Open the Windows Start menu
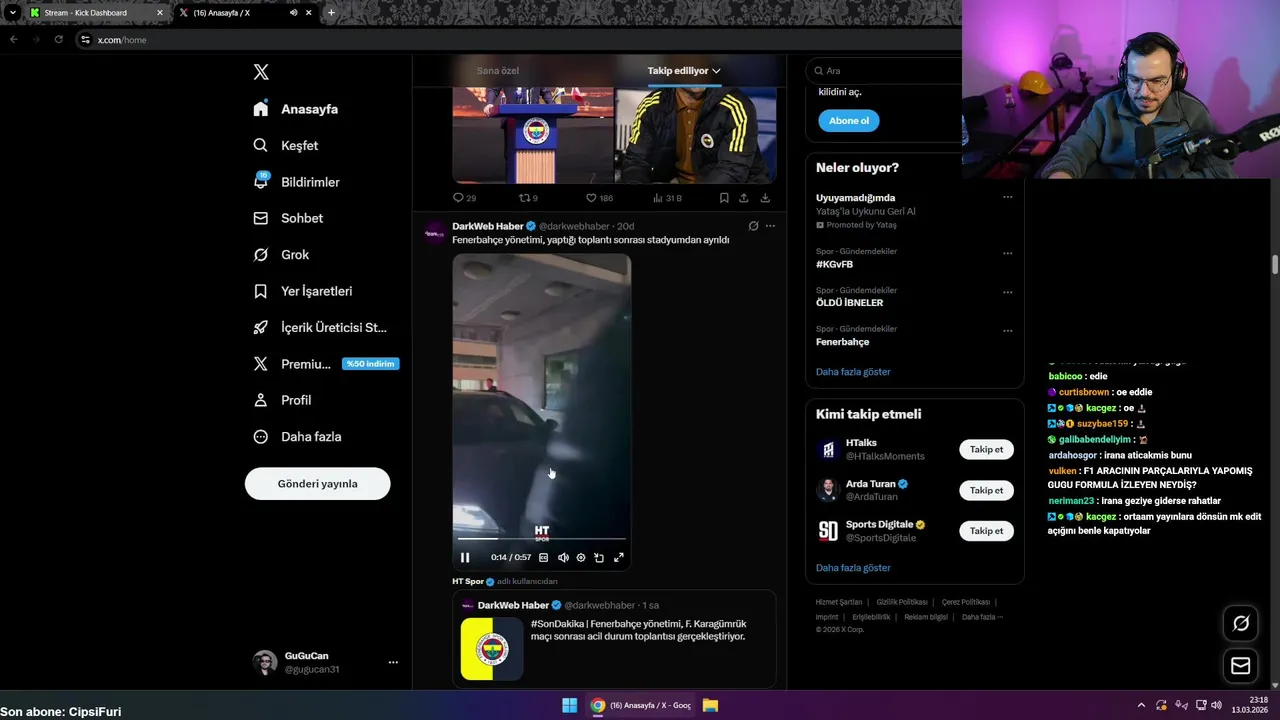 coord(569,705)
